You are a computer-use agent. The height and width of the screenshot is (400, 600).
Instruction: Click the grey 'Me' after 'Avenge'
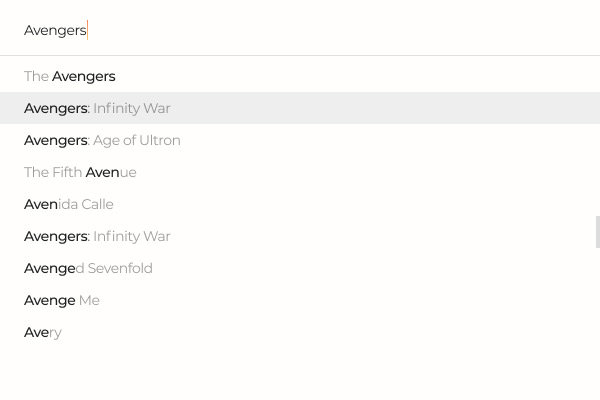click(89, 300)
